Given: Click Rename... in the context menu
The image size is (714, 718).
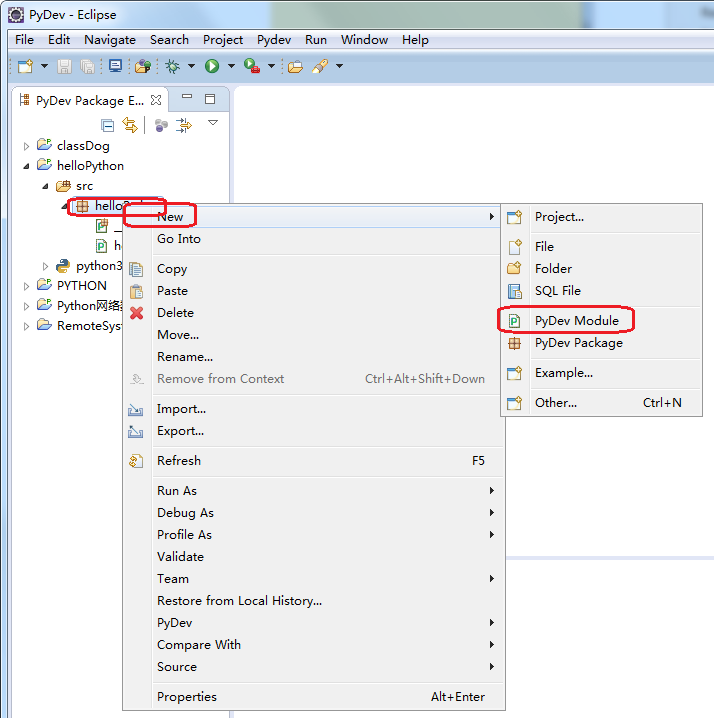Looking at the screenshot, I should (314, 357).
